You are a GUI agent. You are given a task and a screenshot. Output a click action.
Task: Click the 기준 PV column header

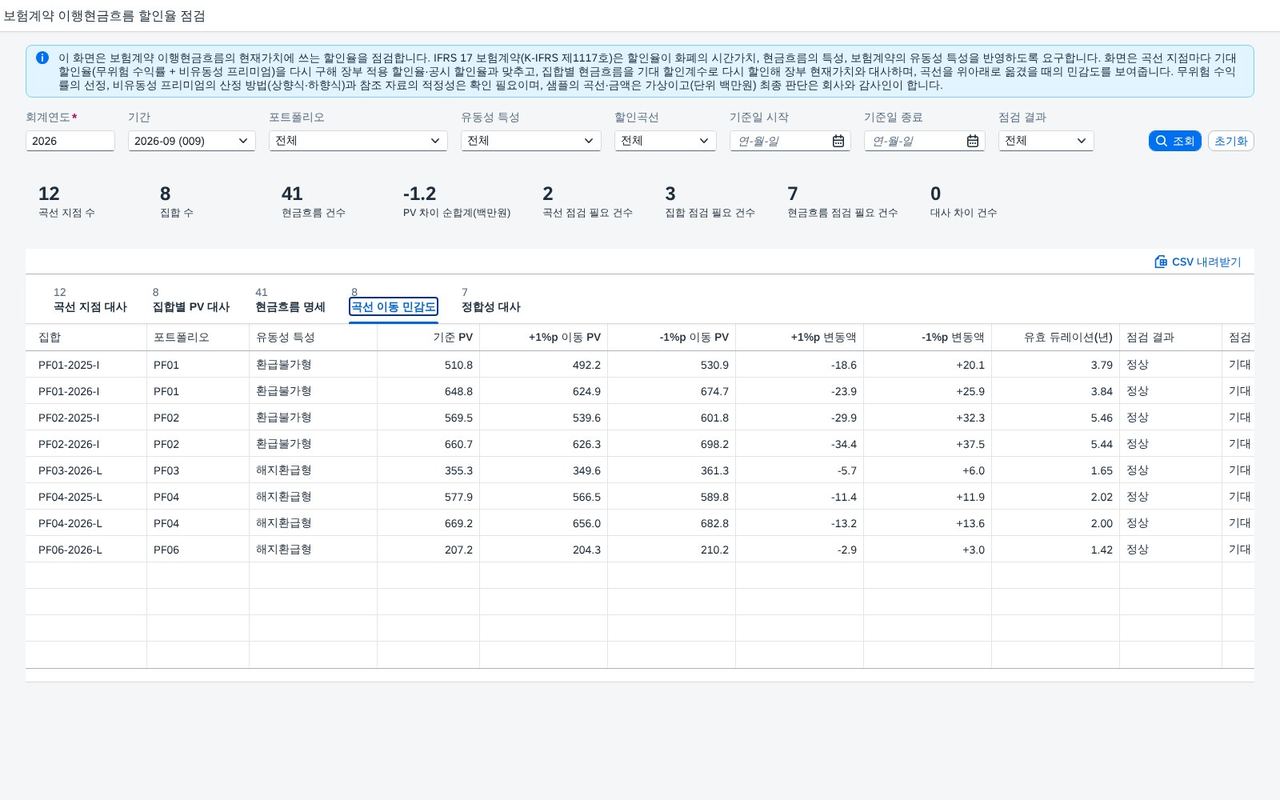pyautogui.click(x=428, y=338)
